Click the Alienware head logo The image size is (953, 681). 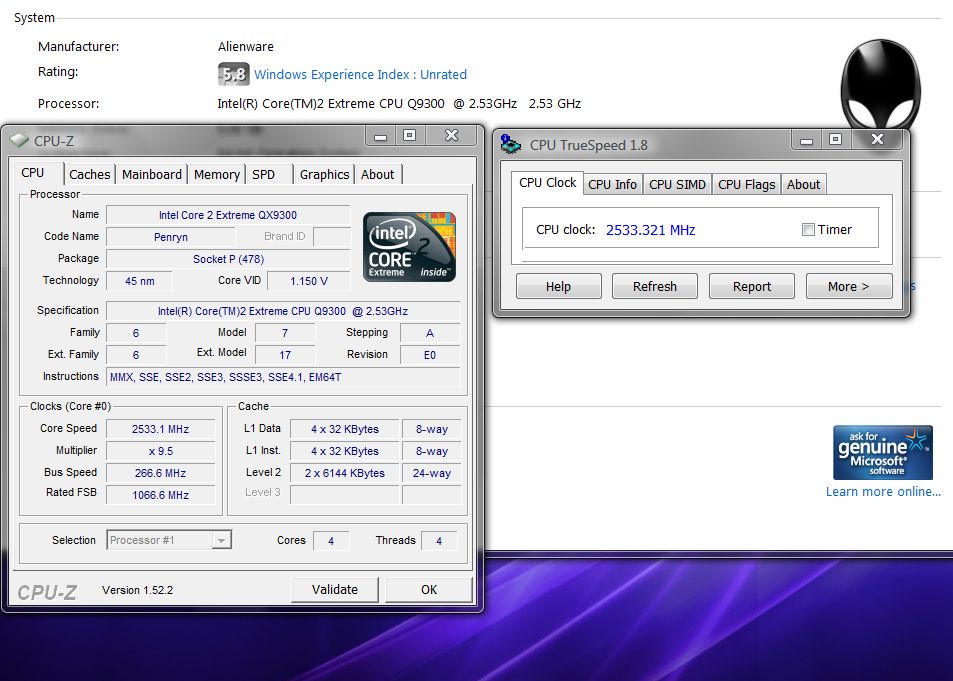point(881,84)
